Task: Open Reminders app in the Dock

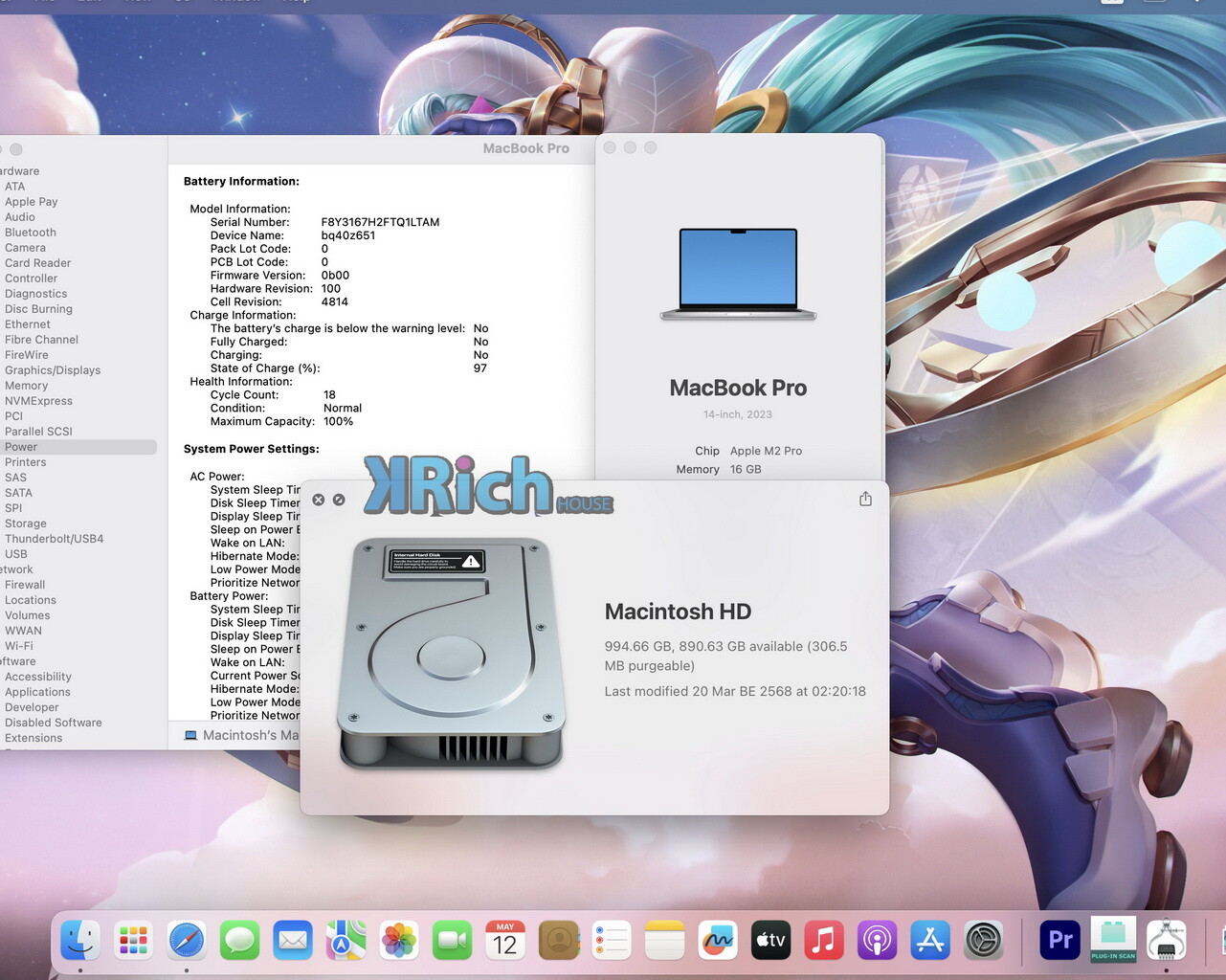Action: pyautogui.click(x=612, y=940)
